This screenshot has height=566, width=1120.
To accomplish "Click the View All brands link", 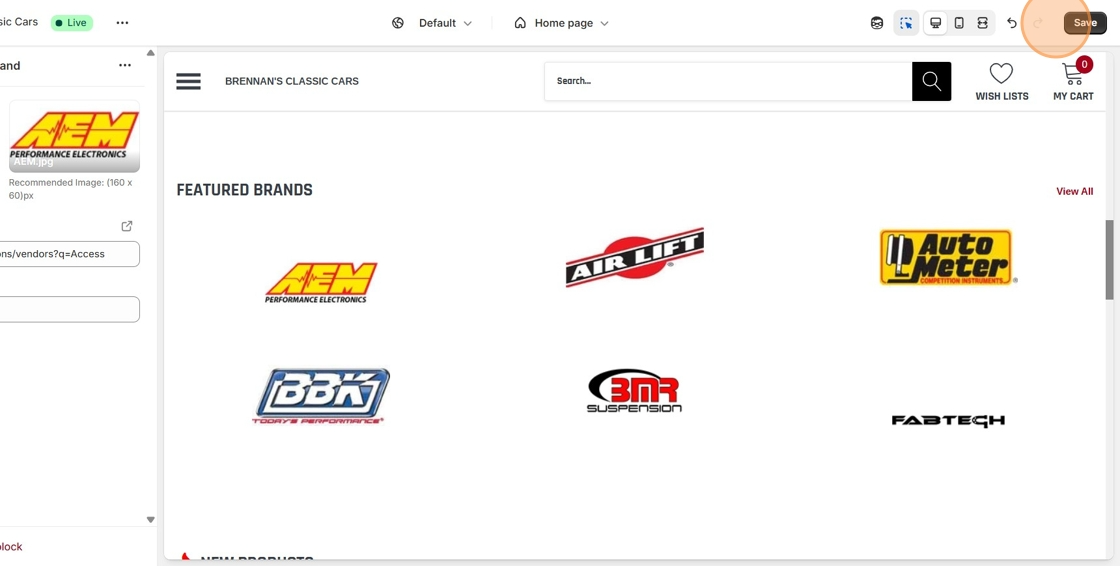I will pos(1074,191).
